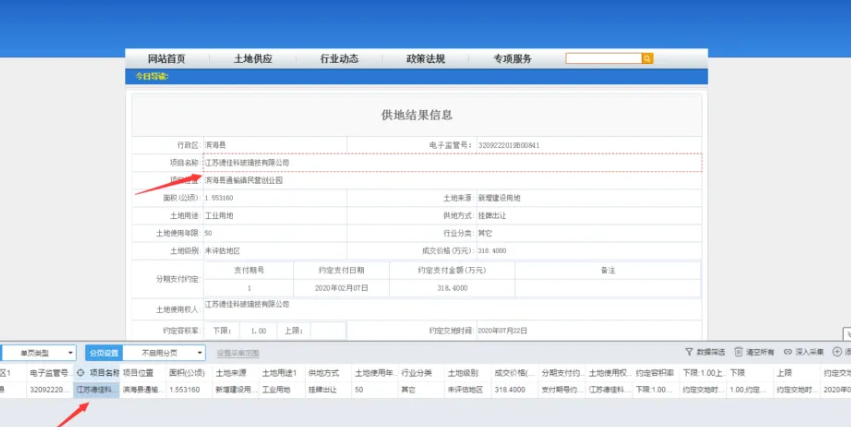Click the add icon at toolbar right edge
The width and height of the screenshot is (851, 427).
click(837, 353)
